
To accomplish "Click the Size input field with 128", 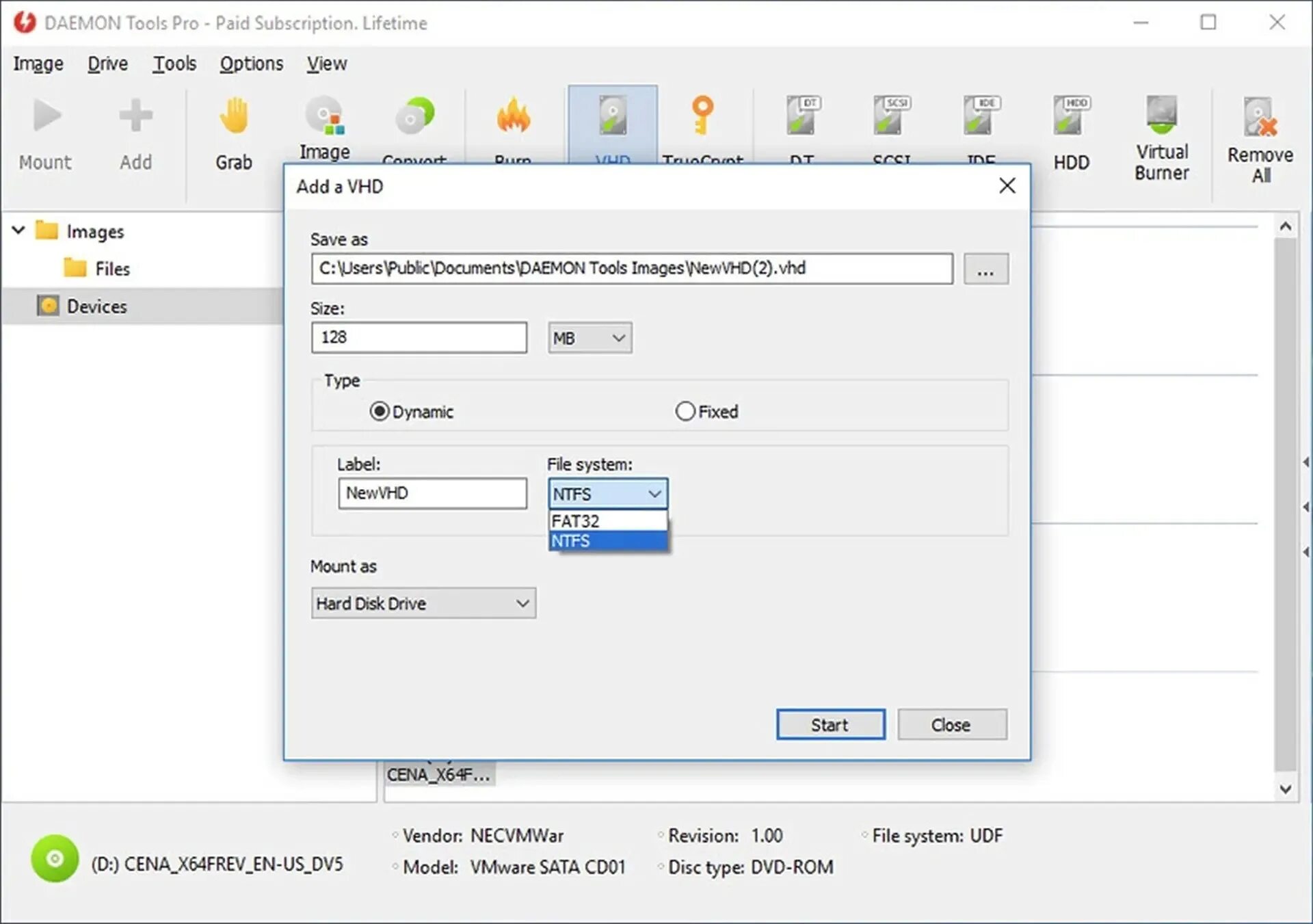I will coord(419,337).
